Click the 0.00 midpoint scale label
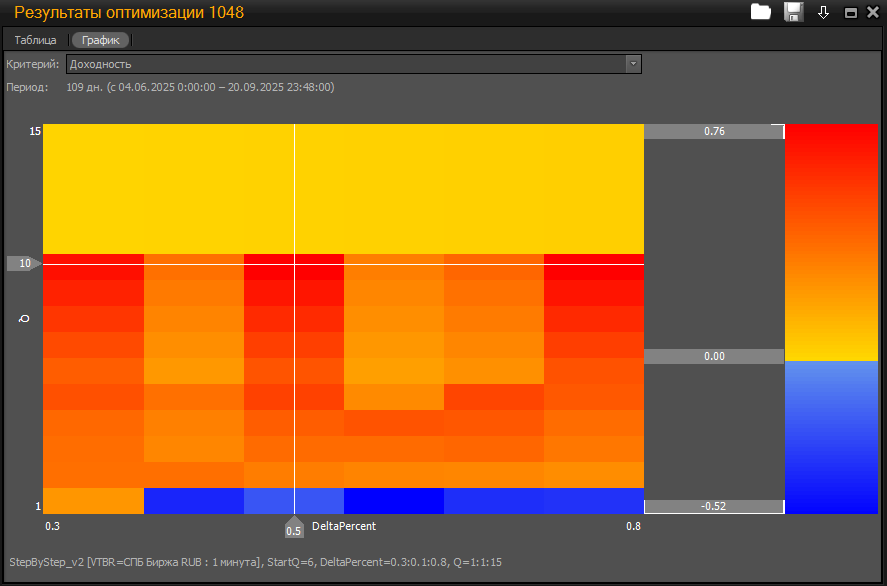Screen dimensions: 887x586 pos(714,356)
